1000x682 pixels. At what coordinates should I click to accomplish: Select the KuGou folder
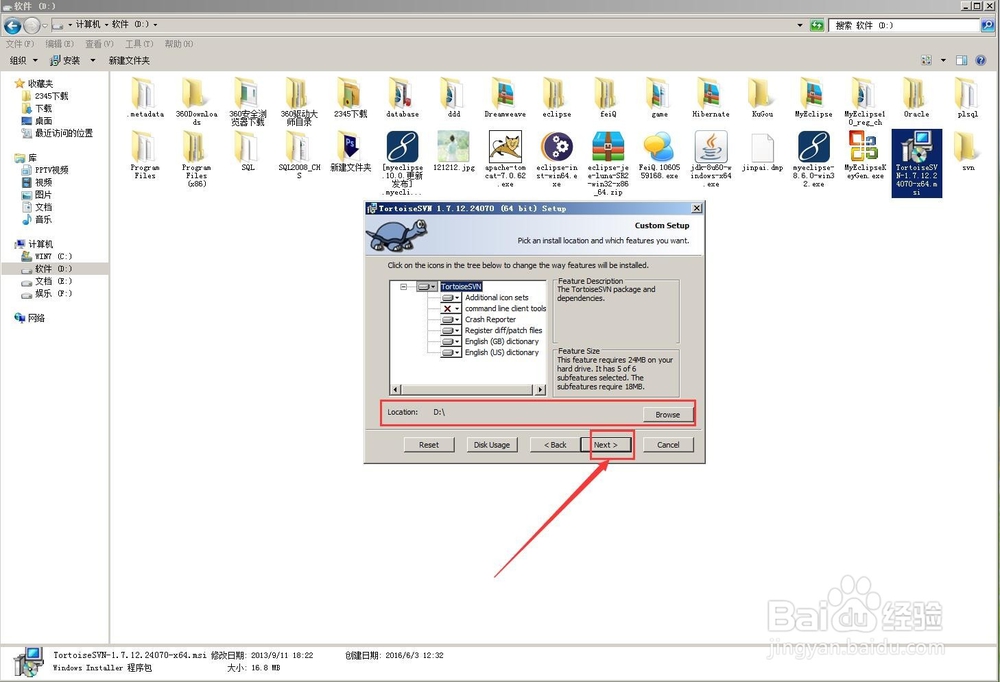click(762, 97)
